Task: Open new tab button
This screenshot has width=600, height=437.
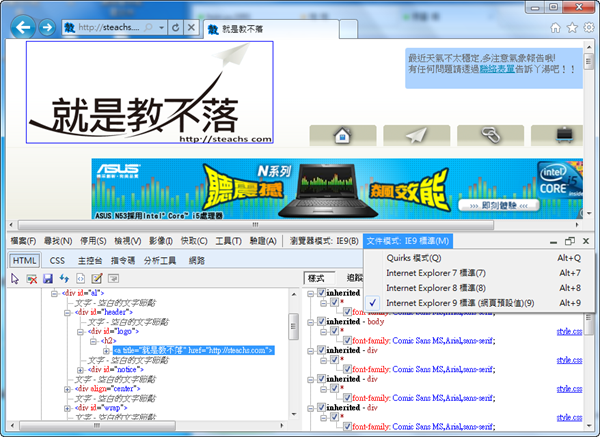Action: click(x=349, y=29)
